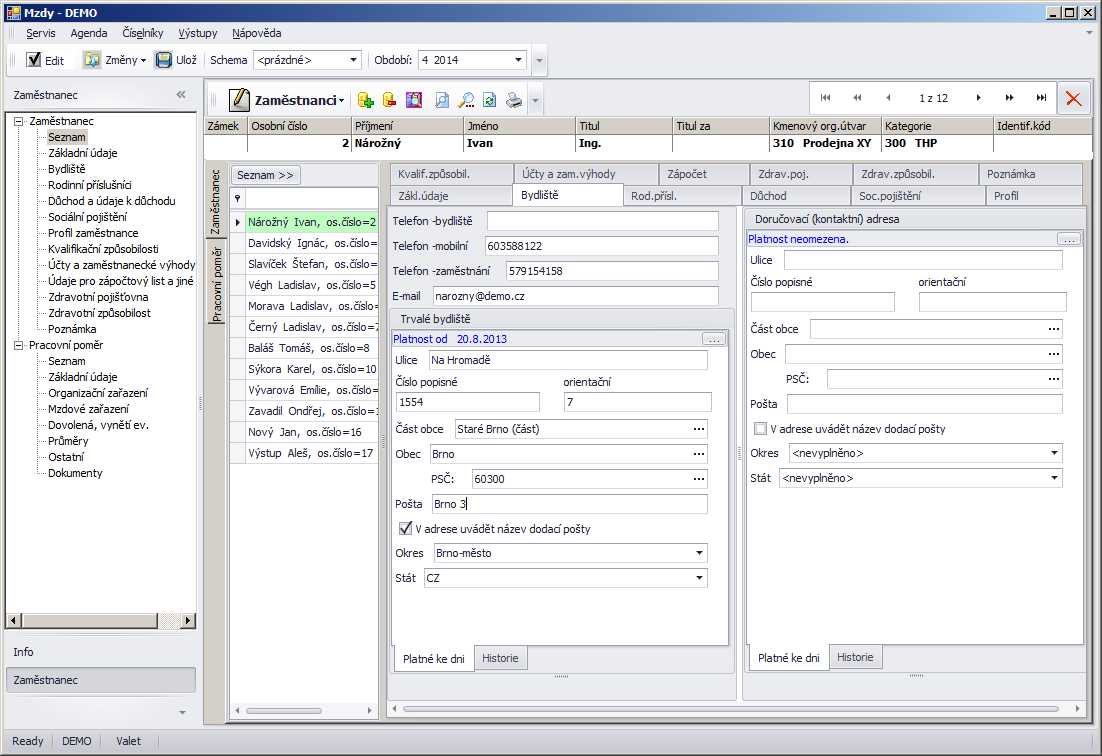
Task: Save with the Ulož floppy disk icon
Action: point(164,60)
